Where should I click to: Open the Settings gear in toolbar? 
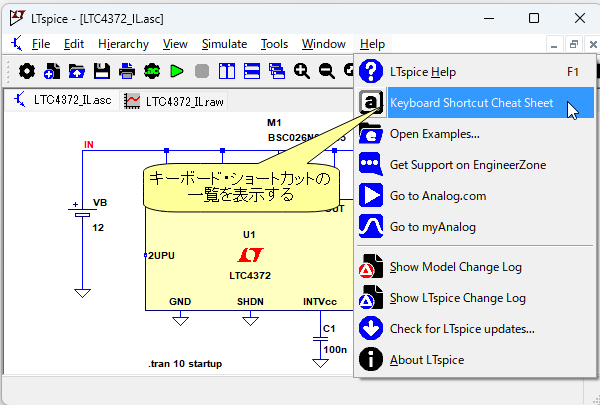pos(26,71)
